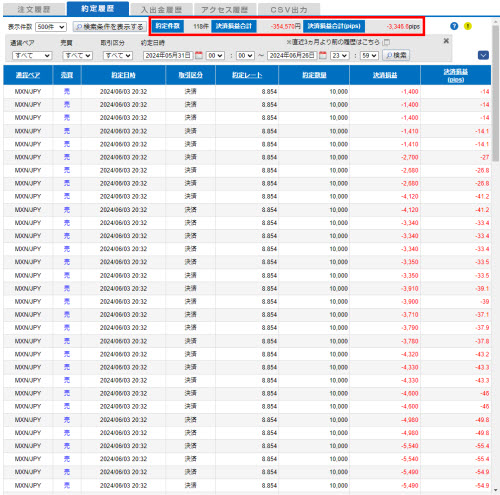This screenshot has height=495, width=500.
Task: Click the 約定件数 summary label
Action: 168,26
